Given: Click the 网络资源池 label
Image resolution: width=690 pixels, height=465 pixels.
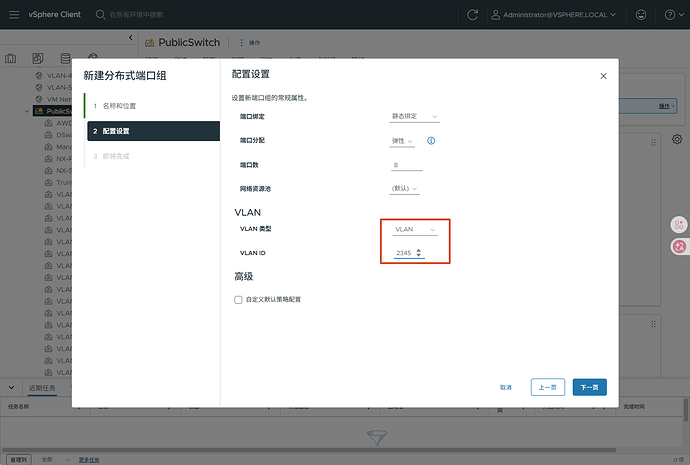Looking at the screenshot, I should coord(255,188).
